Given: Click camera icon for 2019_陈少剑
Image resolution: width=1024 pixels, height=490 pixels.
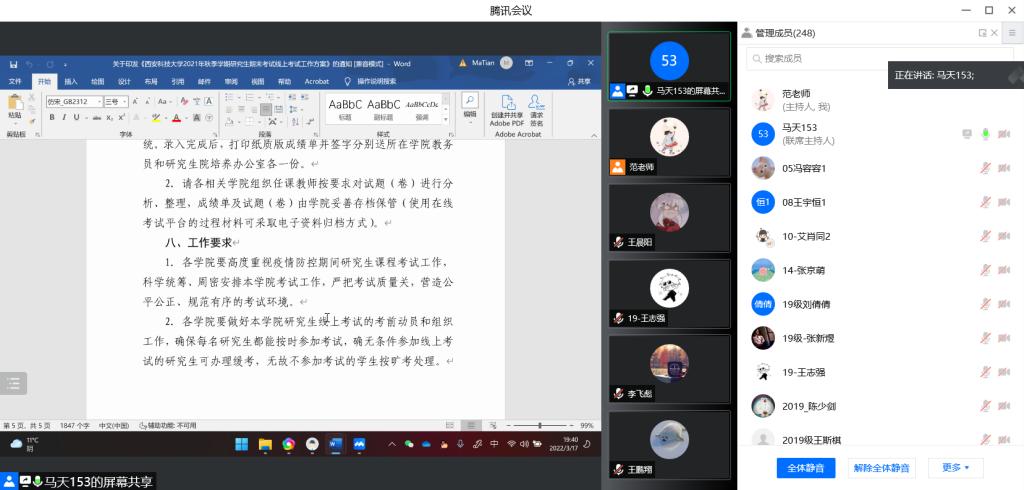Looking at the screenshot, I should [x=1004, y=406].
